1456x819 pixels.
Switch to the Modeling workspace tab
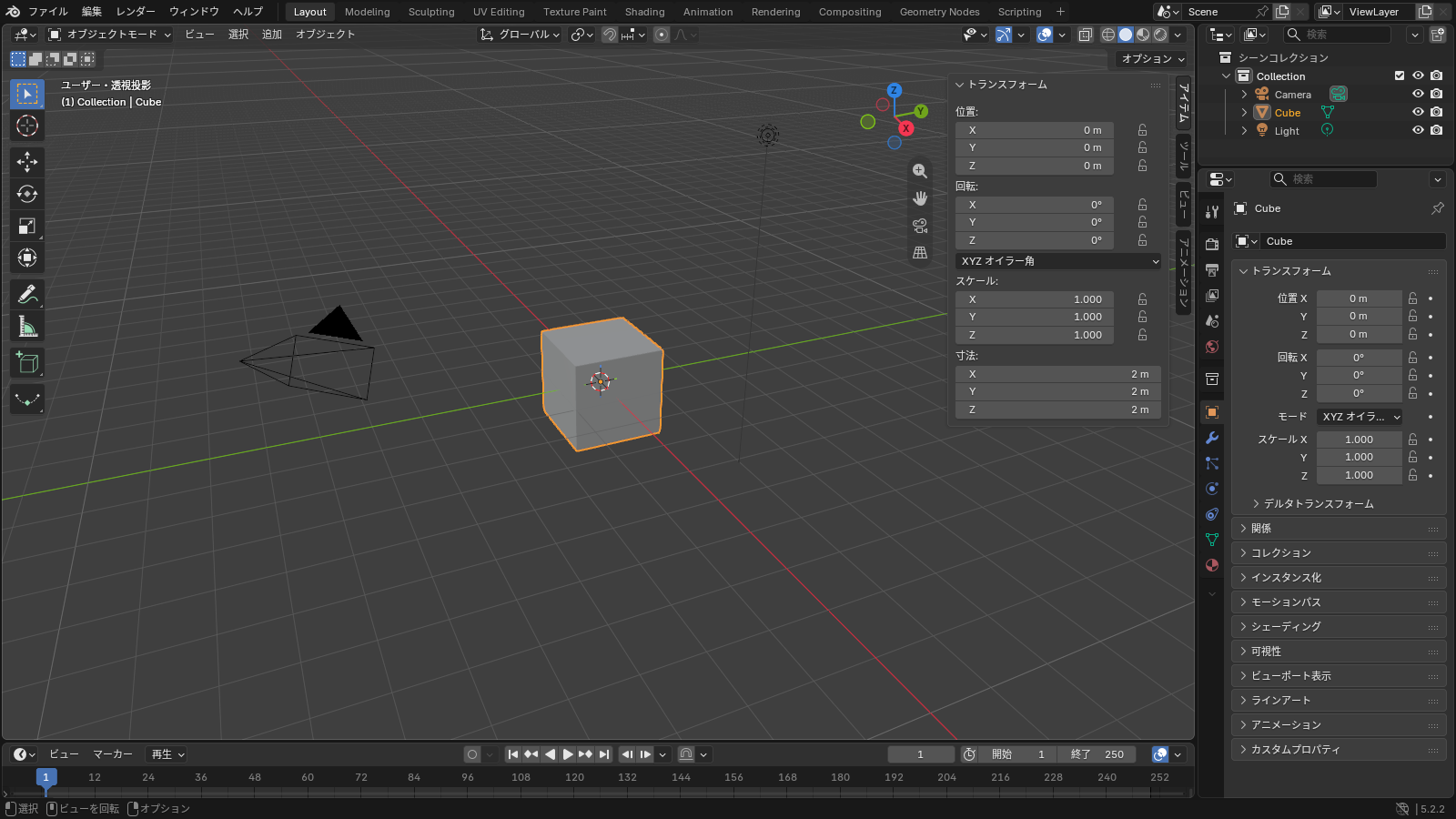pyautogui.click(x=367, y=12)
